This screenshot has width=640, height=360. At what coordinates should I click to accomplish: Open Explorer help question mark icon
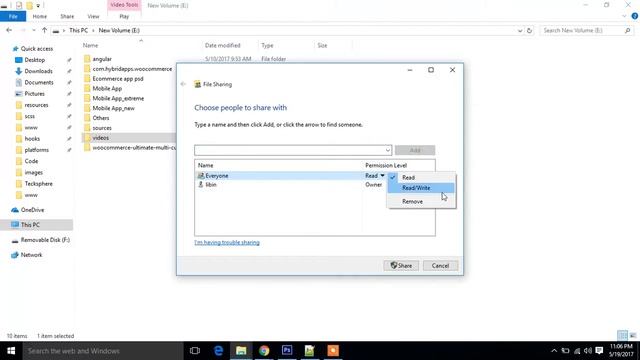click(635, 16)
